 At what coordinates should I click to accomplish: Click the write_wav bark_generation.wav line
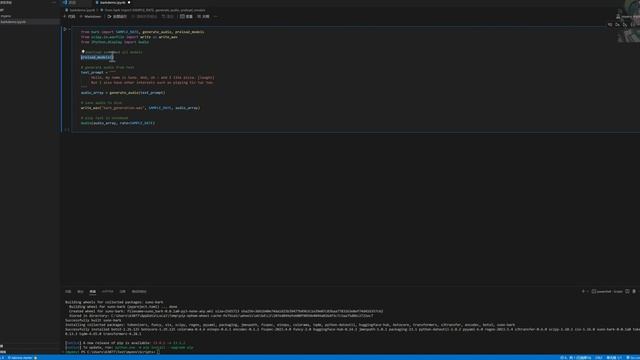[140, 108]
